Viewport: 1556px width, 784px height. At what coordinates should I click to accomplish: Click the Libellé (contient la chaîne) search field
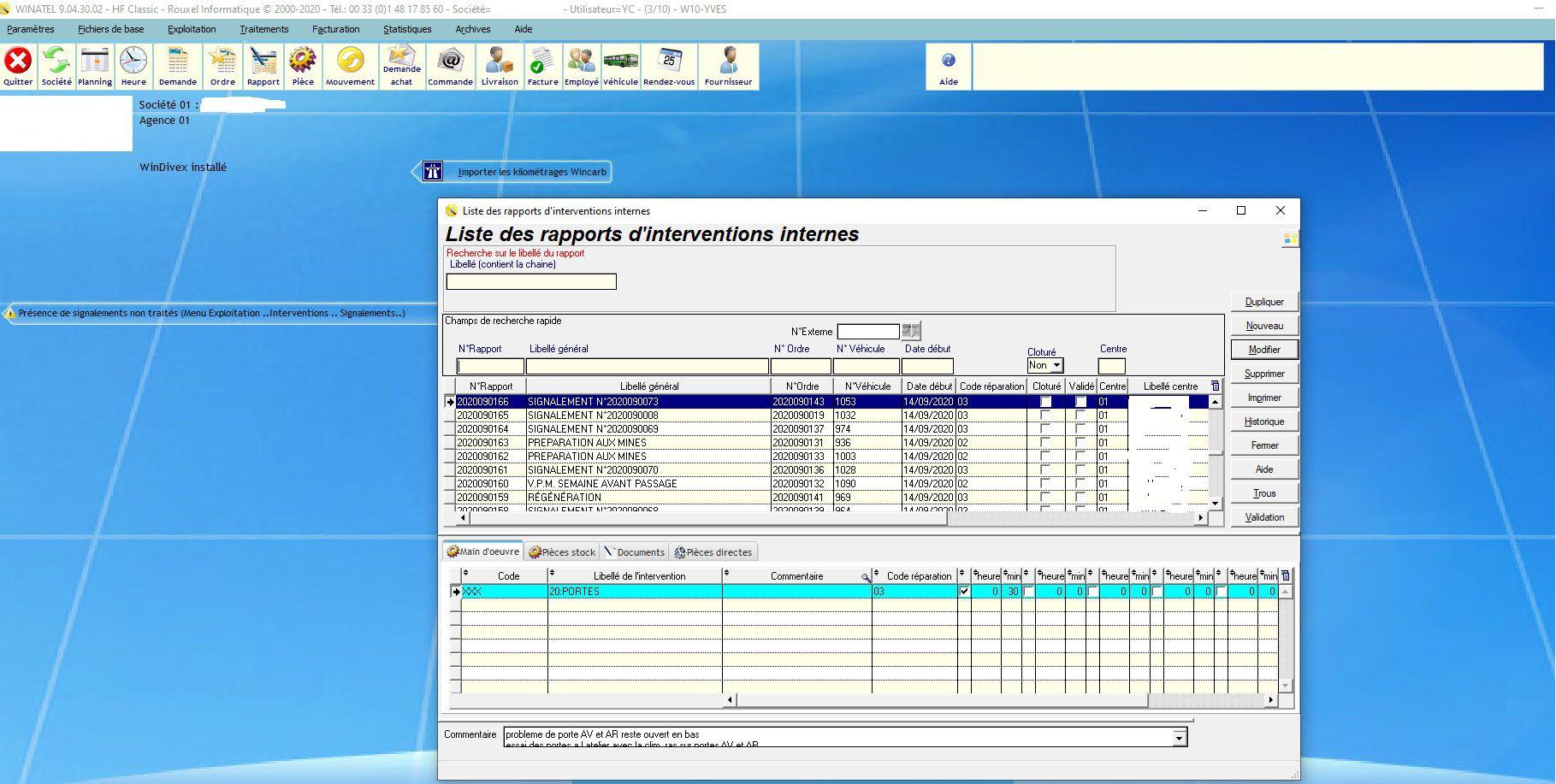(531, 281)
